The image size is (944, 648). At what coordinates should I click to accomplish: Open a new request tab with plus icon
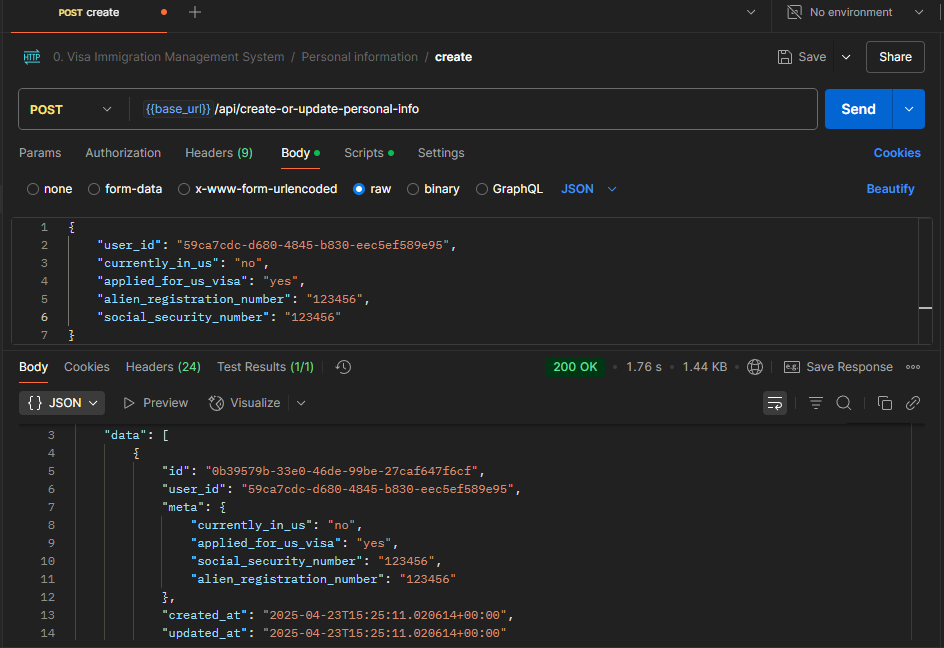pos(194,12)
